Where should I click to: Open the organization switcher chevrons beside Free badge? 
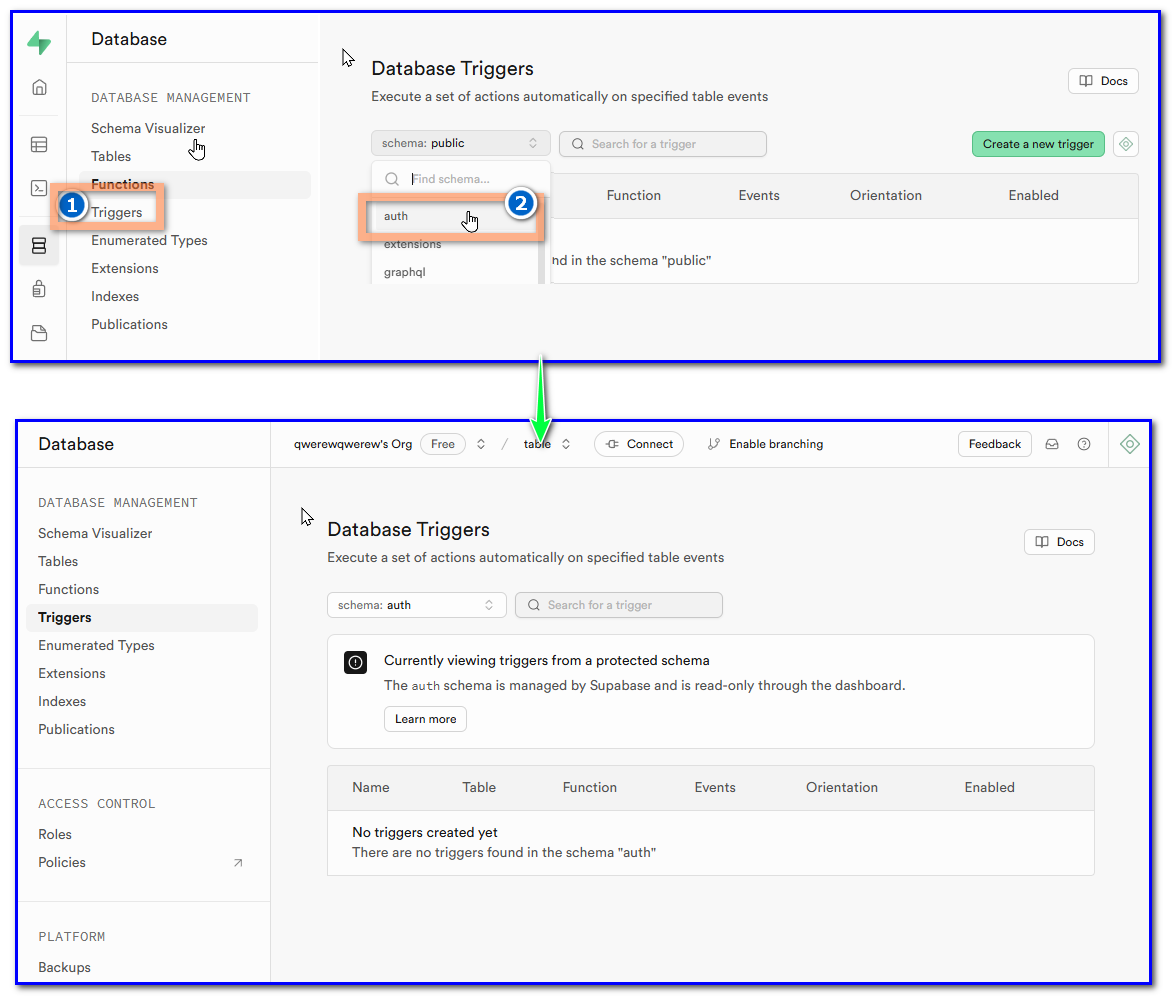[x=481, y=444]
